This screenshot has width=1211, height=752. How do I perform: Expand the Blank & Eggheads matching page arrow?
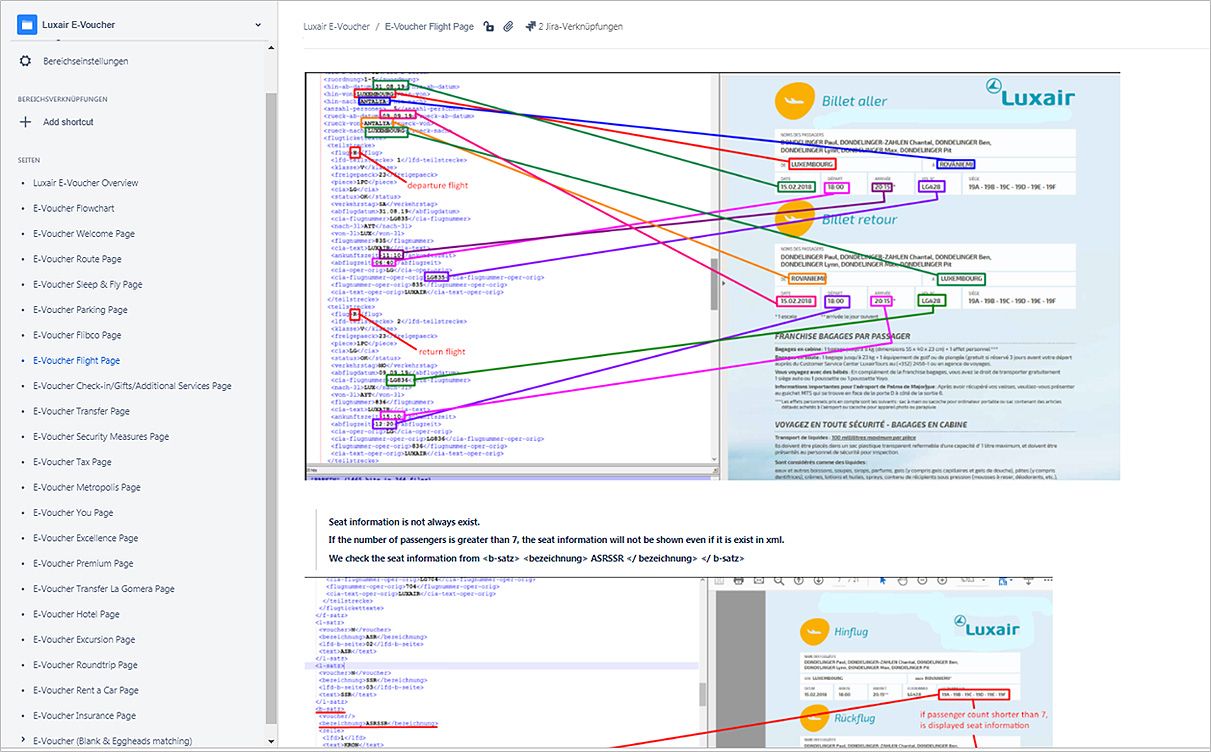(x=24, y=741)
